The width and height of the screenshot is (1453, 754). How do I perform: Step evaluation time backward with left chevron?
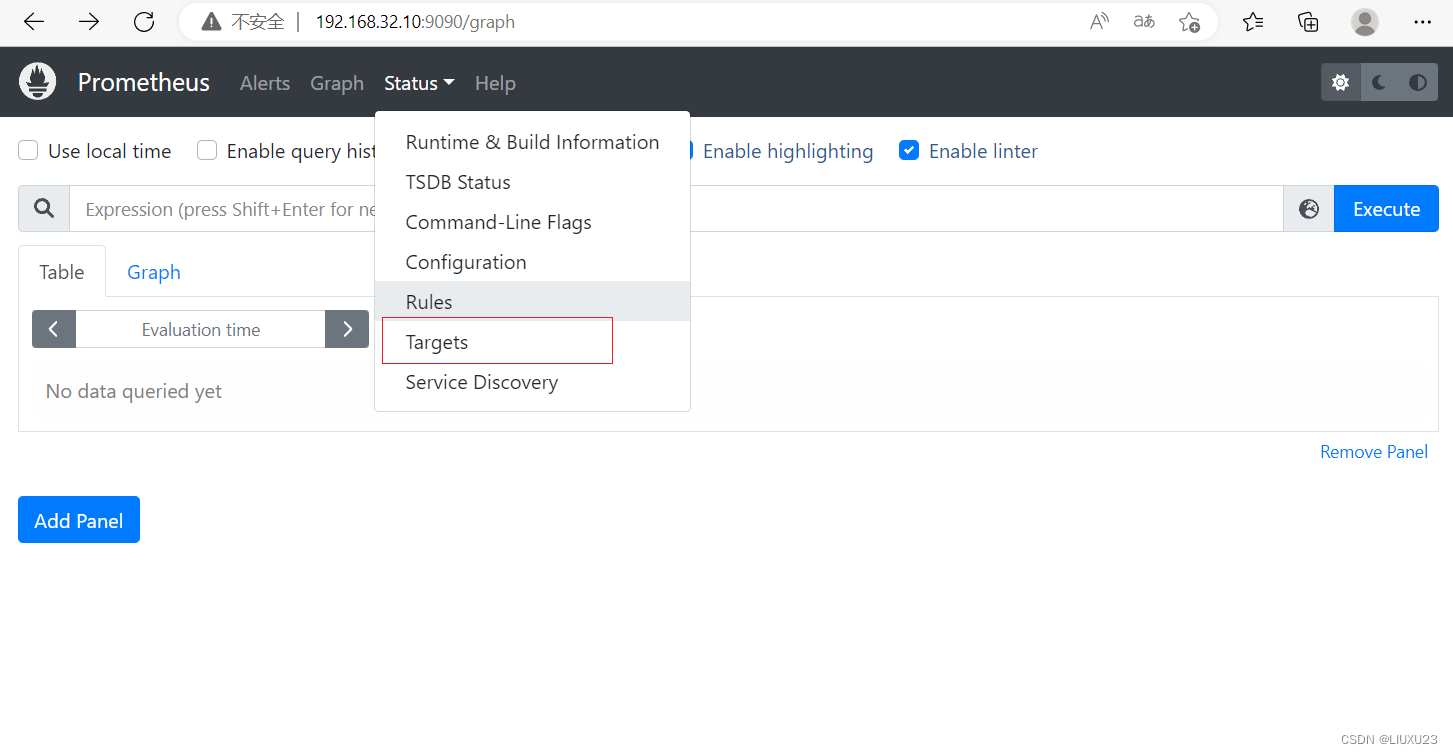pyautogui.click(x=54, y=329)
